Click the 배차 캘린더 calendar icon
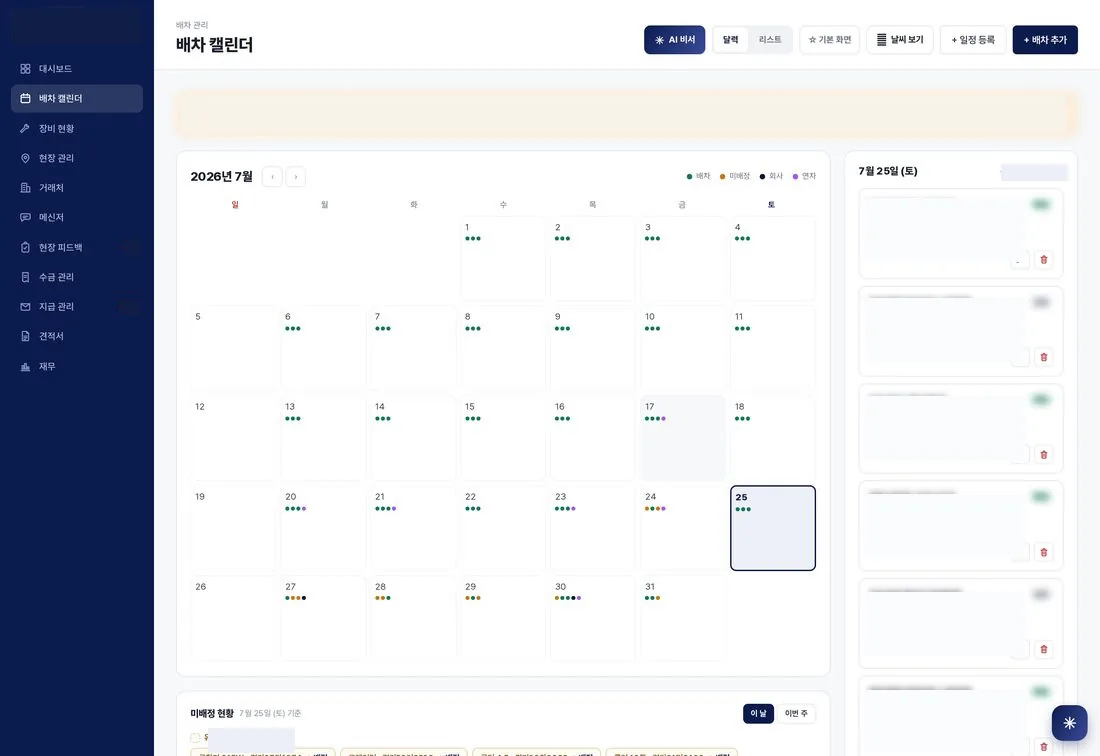1100x756 pixels. point(25,98)
